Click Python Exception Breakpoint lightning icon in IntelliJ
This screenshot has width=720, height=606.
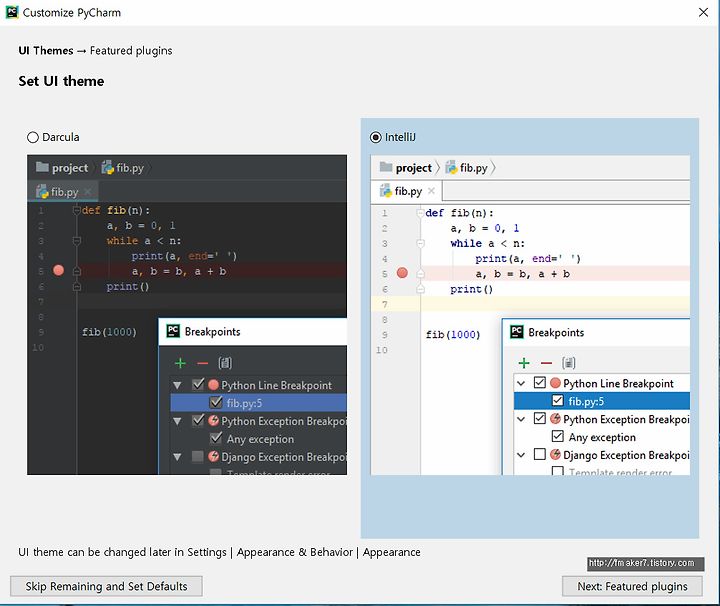(555, 419)
